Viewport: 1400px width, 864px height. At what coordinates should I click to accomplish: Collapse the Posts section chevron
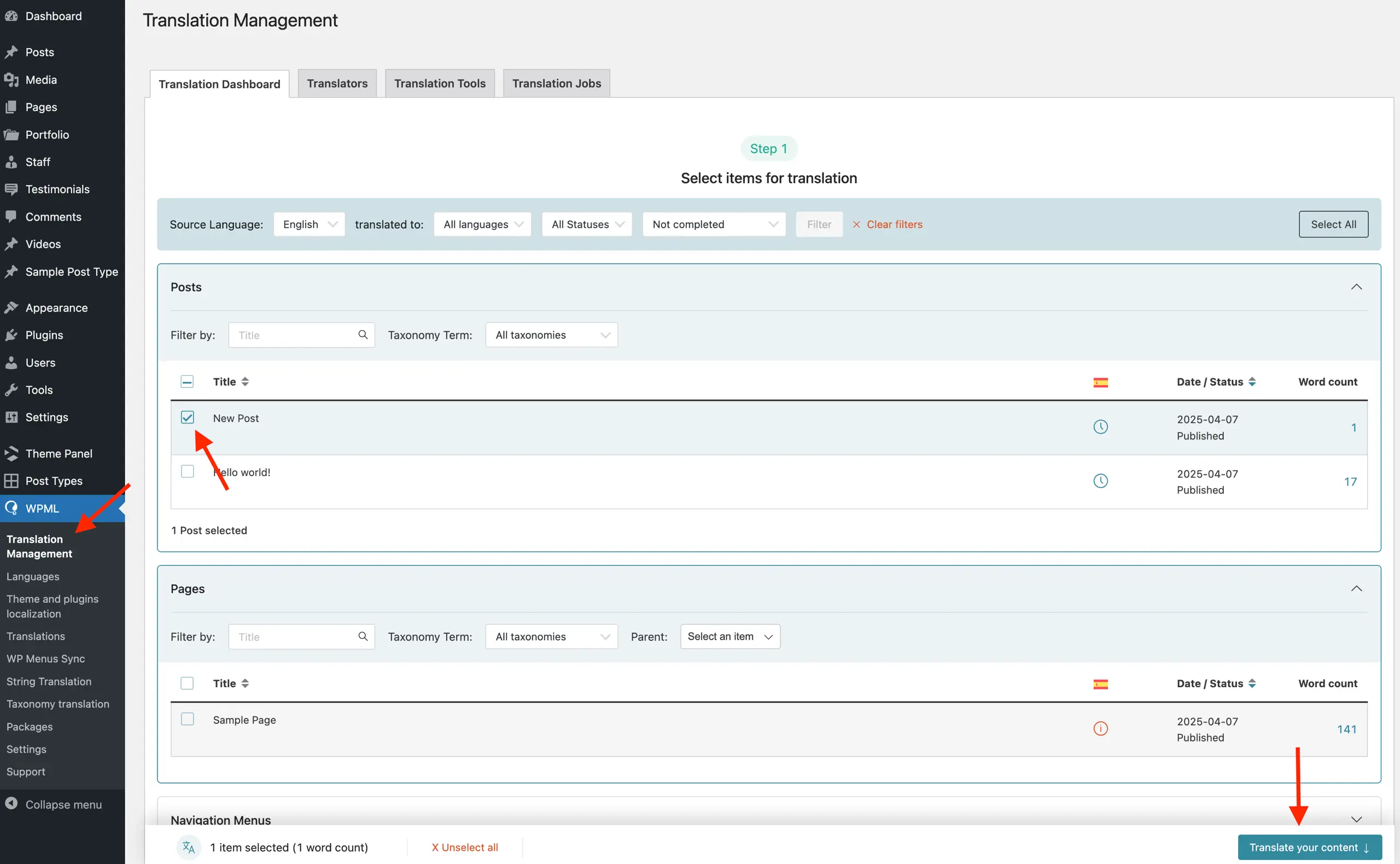pyautogui.click(x=1356, y=287)
